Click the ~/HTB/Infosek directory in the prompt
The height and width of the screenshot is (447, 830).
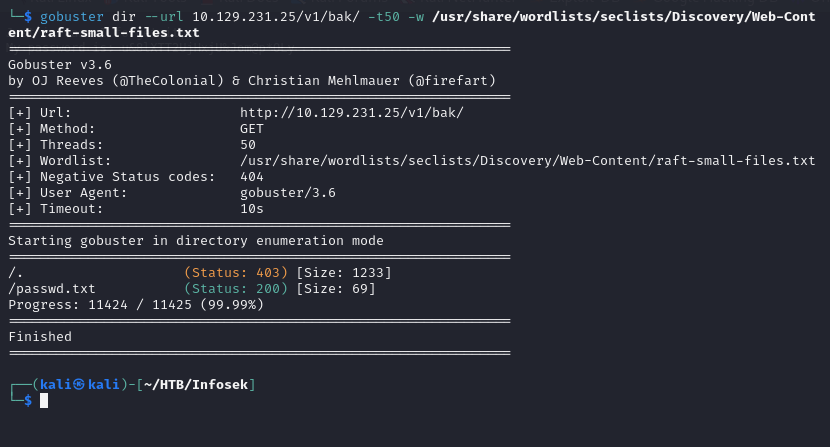[196, 385]
